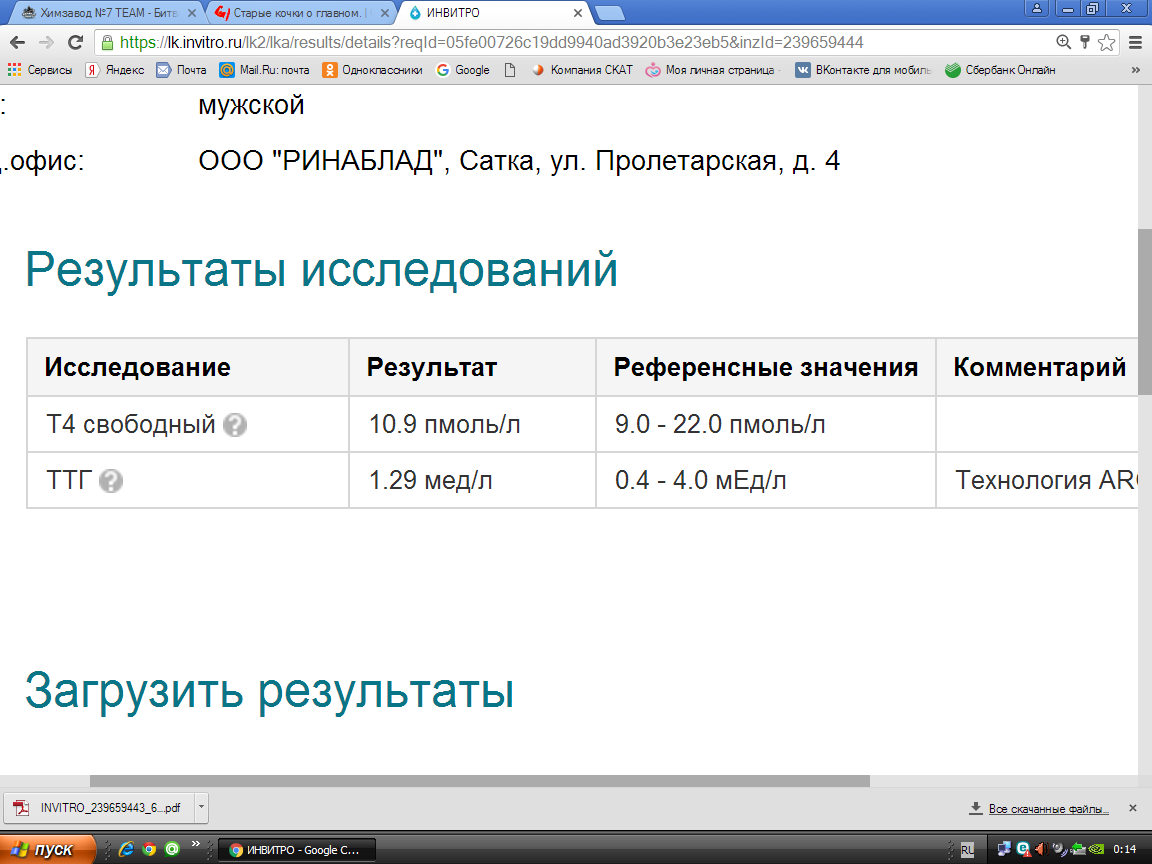
Task: Open the Одноклассники bookmark
Action: (x=372, y=70)
